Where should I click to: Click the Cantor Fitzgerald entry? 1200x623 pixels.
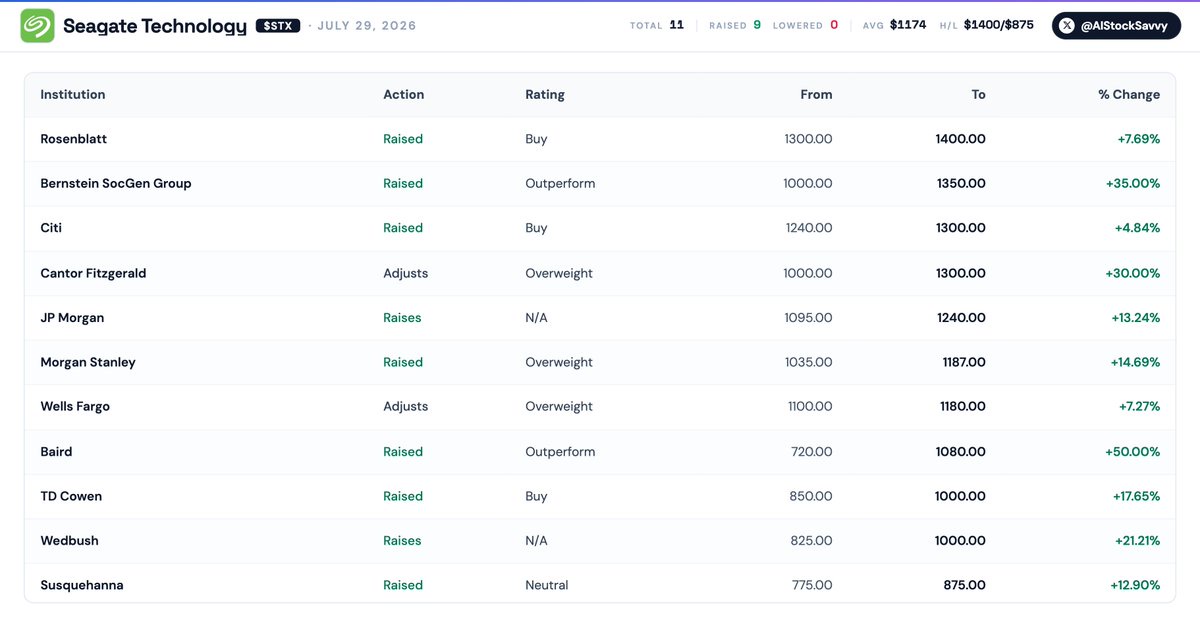click(x=93, y=273)
